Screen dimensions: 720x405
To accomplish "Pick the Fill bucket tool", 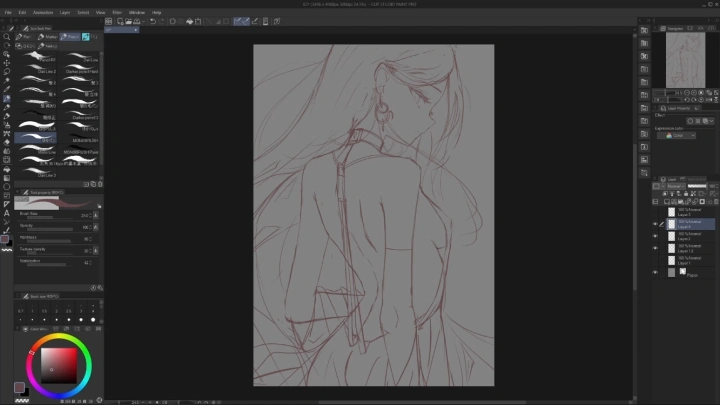I will [7, 168].
